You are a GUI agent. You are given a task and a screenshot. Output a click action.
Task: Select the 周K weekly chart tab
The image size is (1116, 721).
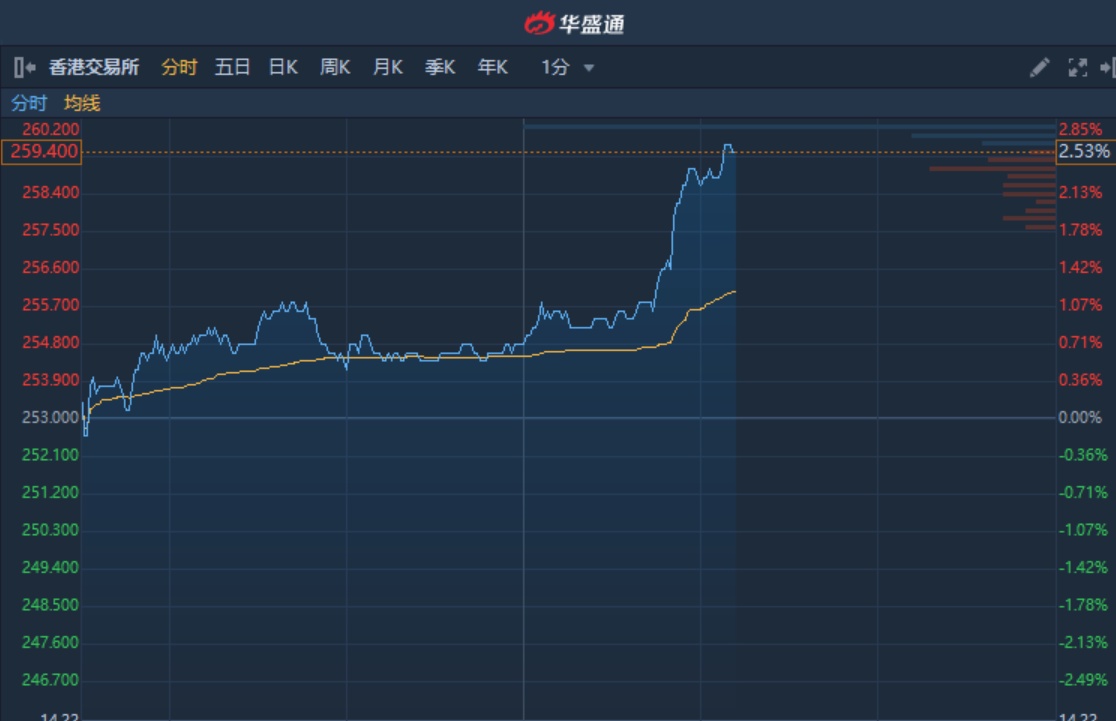(x=335, y=67)
